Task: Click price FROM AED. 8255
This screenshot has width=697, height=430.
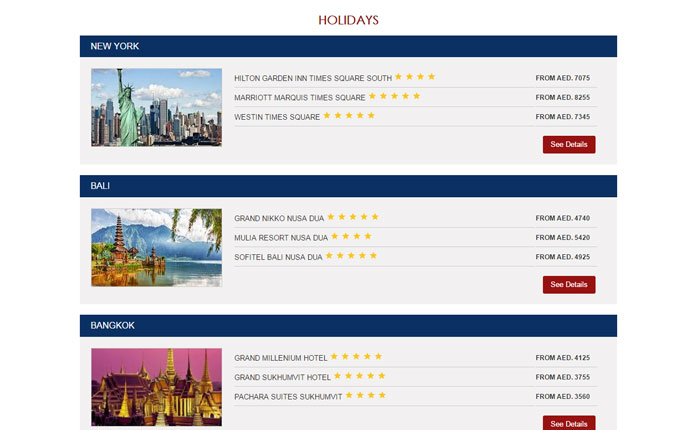Action: (562, 97)
